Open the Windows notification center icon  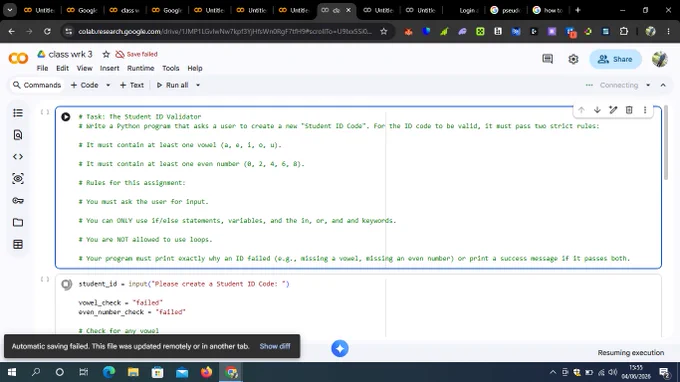point(664,372)
